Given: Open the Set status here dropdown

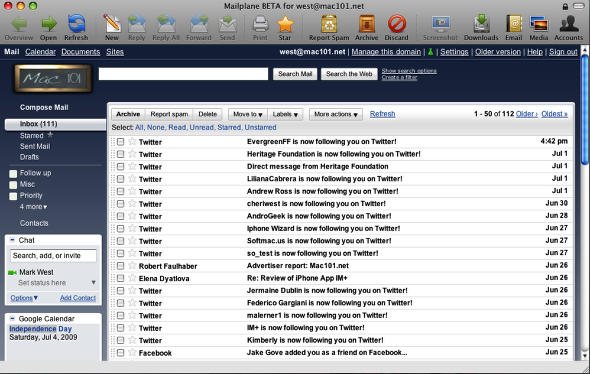Looking at the screenshot, I should pos(94,283).
